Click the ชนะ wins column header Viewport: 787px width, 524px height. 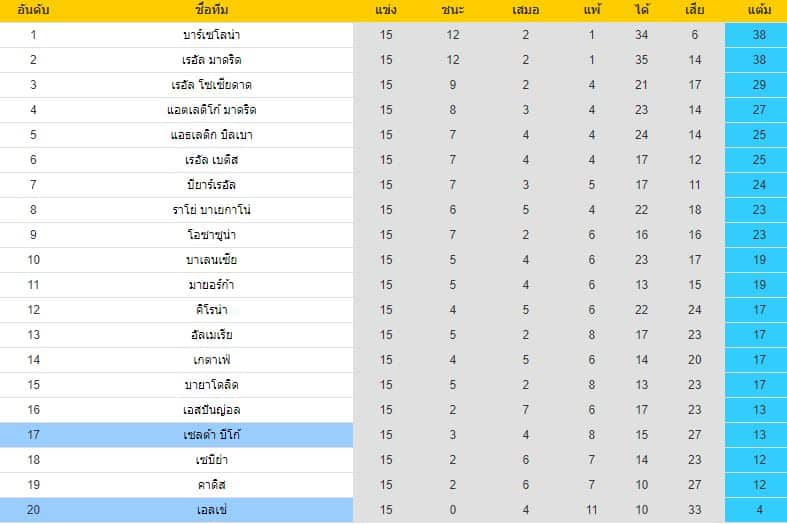pyautogui.click(x=453, y=10)
